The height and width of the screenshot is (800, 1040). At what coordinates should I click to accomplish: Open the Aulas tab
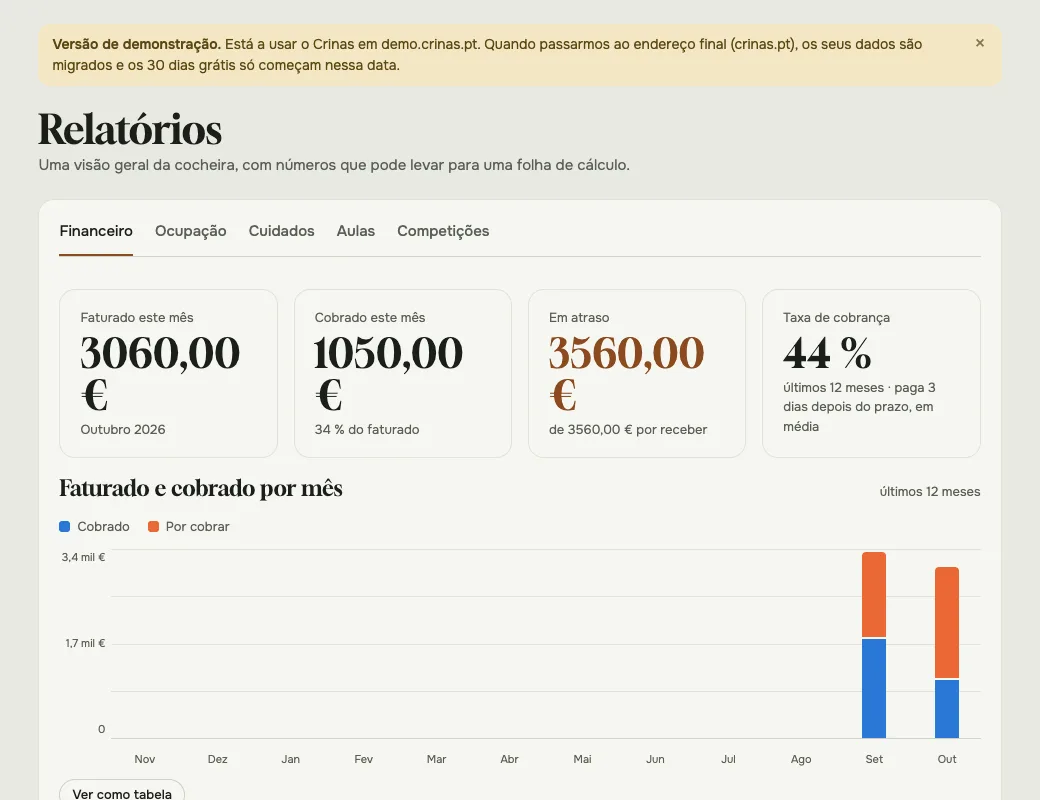(356, 231)
